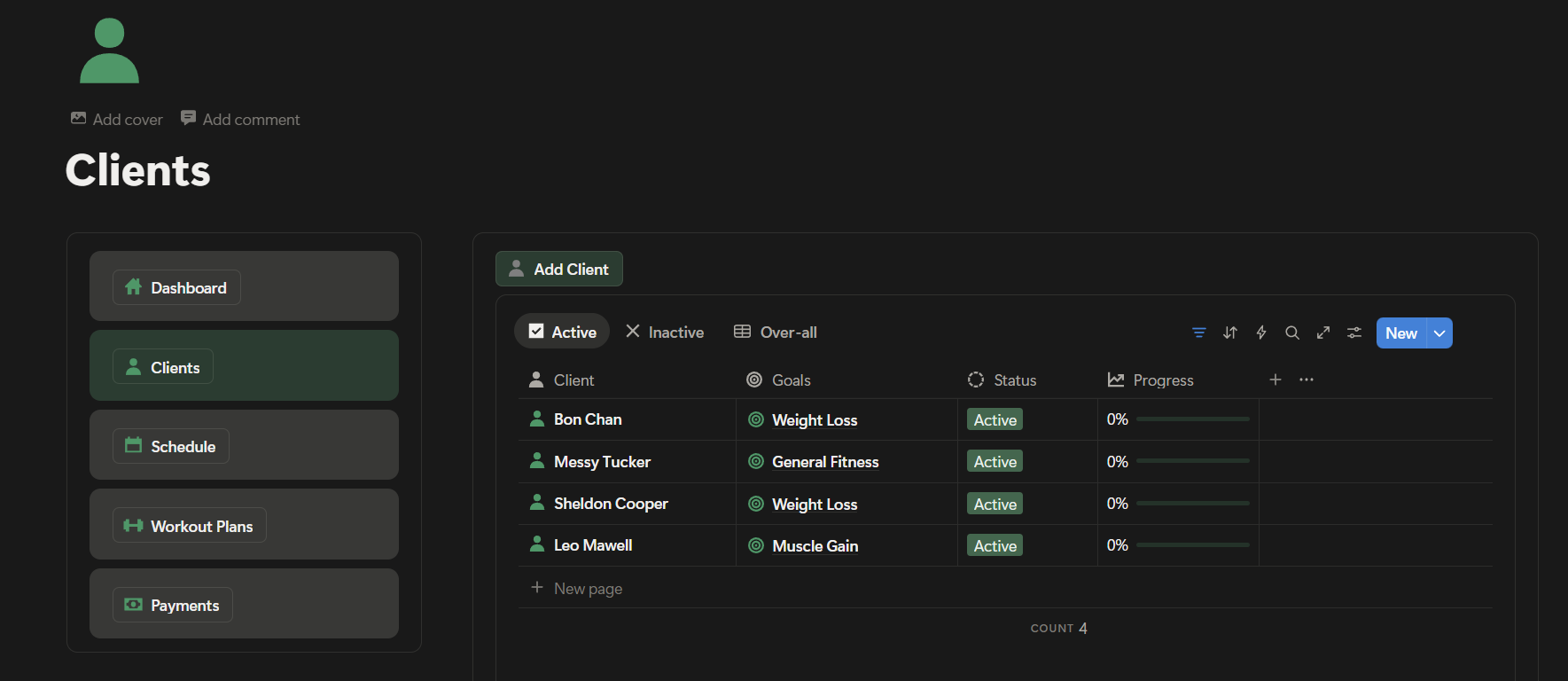Click Add cover link

[117, 119]
